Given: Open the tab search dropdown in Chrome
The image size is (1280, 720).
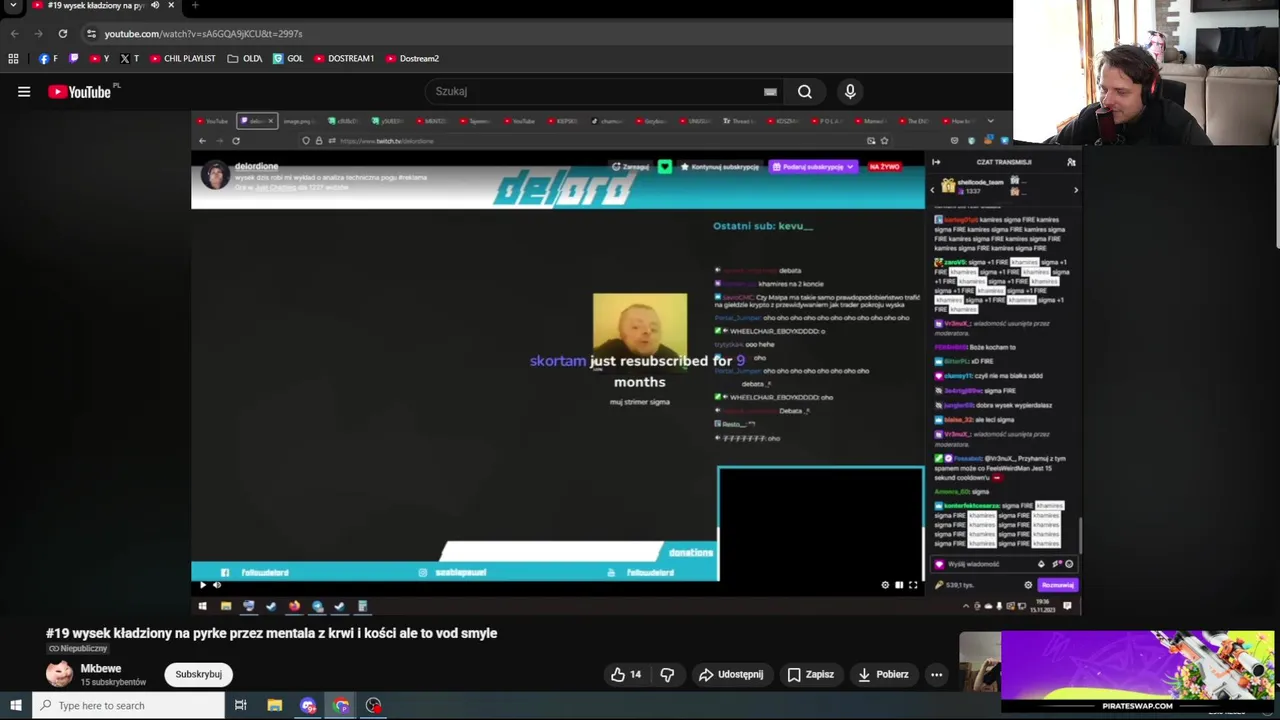Looking at the screenshot, I should (13, 6).
